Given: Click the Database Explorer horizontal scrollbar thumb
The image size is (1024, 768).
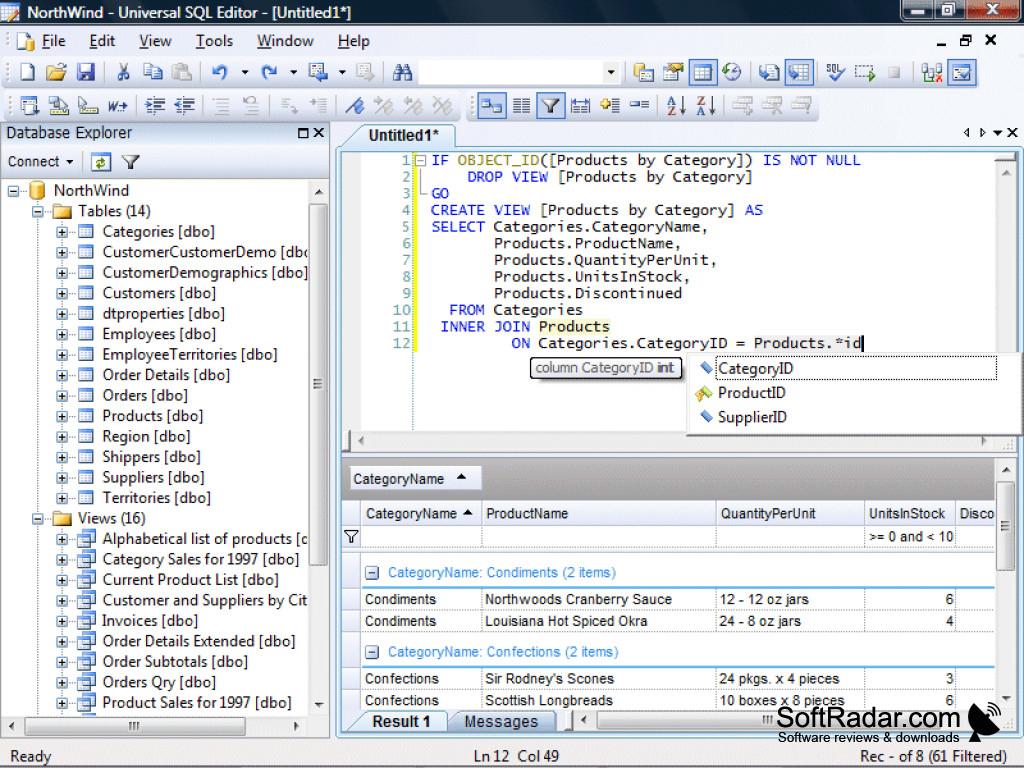Looking at the screenshot, I should pyautogui.click(x=135, y=726).
